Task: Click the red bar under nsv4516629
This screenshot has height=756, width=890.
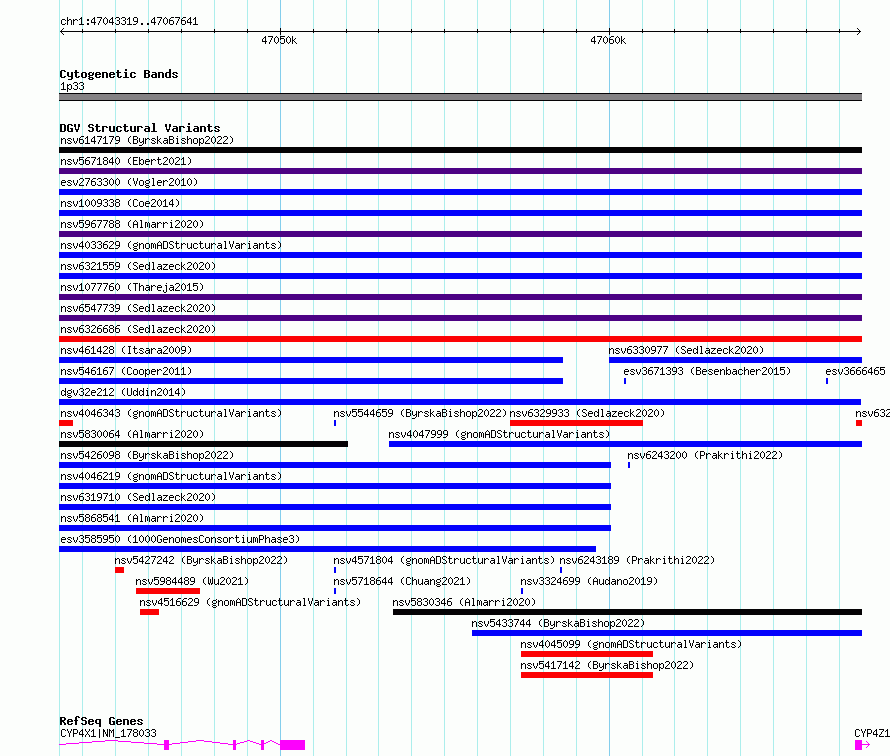Action: 149,612
